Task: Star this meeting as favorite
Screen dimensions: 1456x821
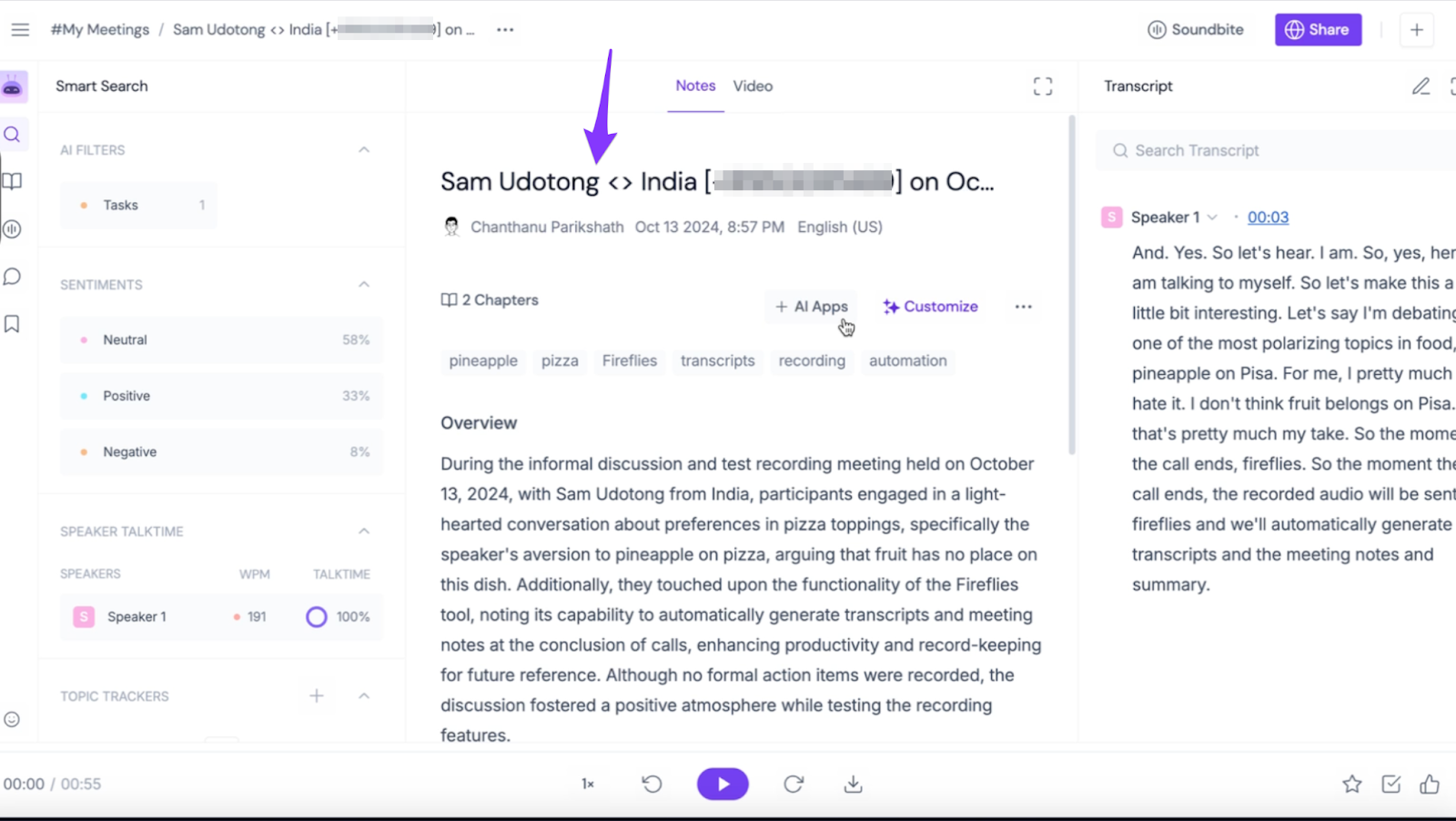Action: coord(1352,784)
